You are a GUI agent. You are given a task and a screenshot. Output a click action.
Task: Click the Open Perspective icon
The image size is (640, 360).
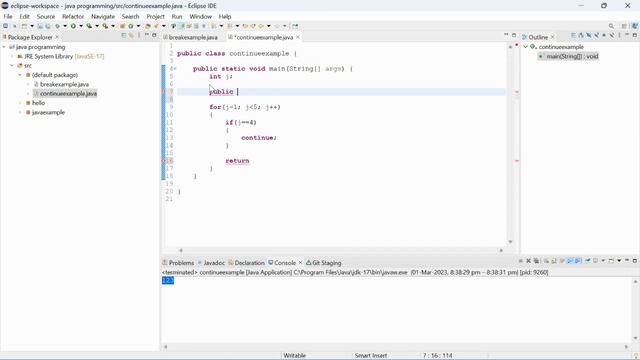(x=624, y=26)
